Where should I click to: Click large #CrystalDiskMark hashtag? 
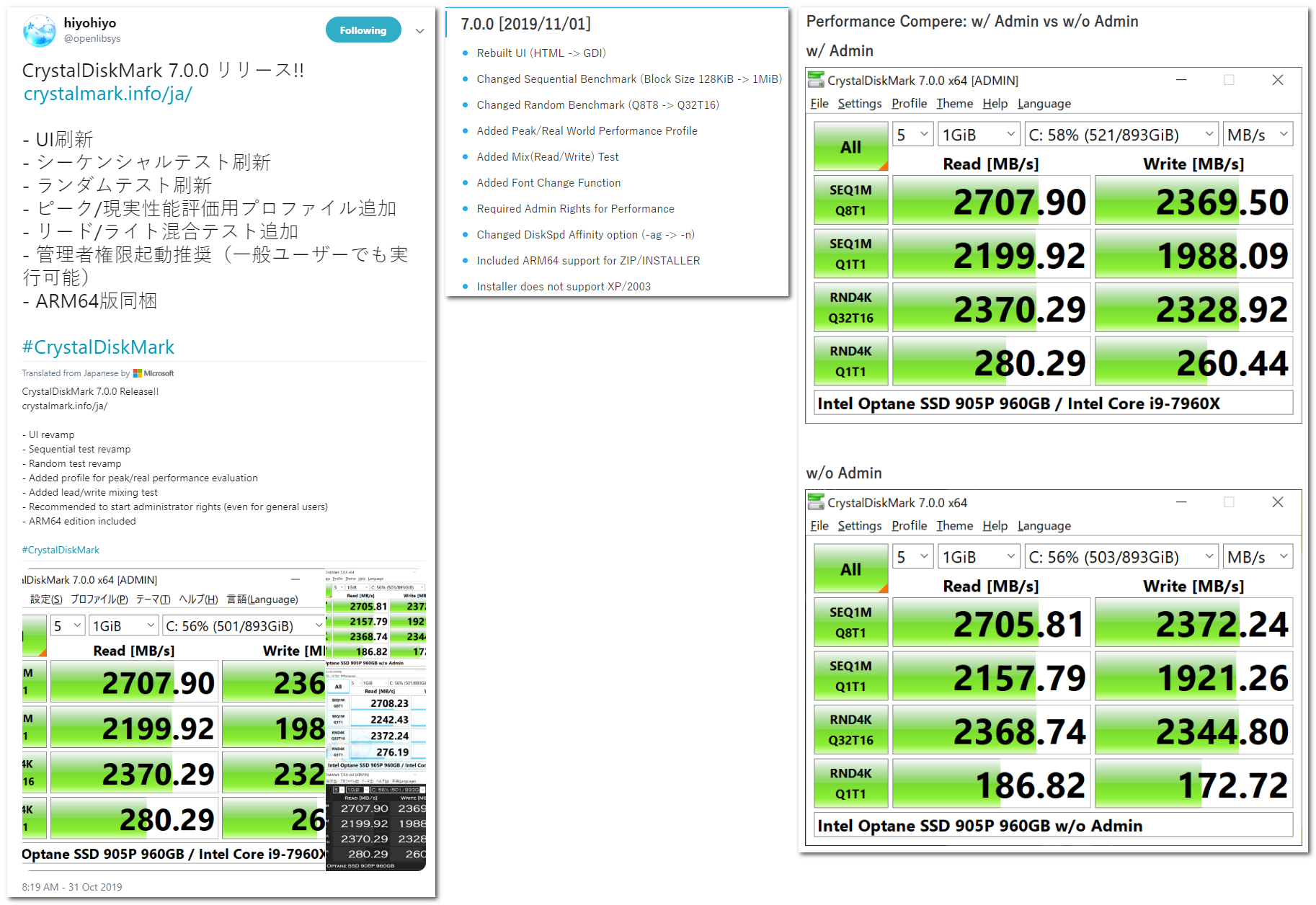pyautogui.click(x=98, y=347)
